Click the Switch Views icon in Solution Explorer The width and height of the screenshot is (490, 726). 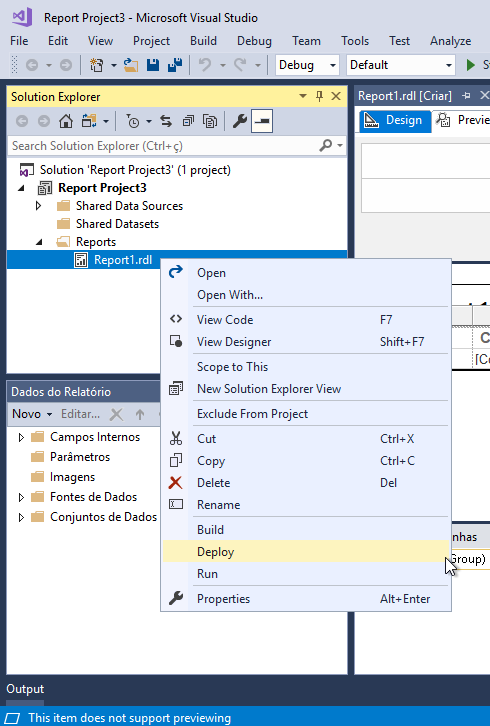(x=88, y=121)
